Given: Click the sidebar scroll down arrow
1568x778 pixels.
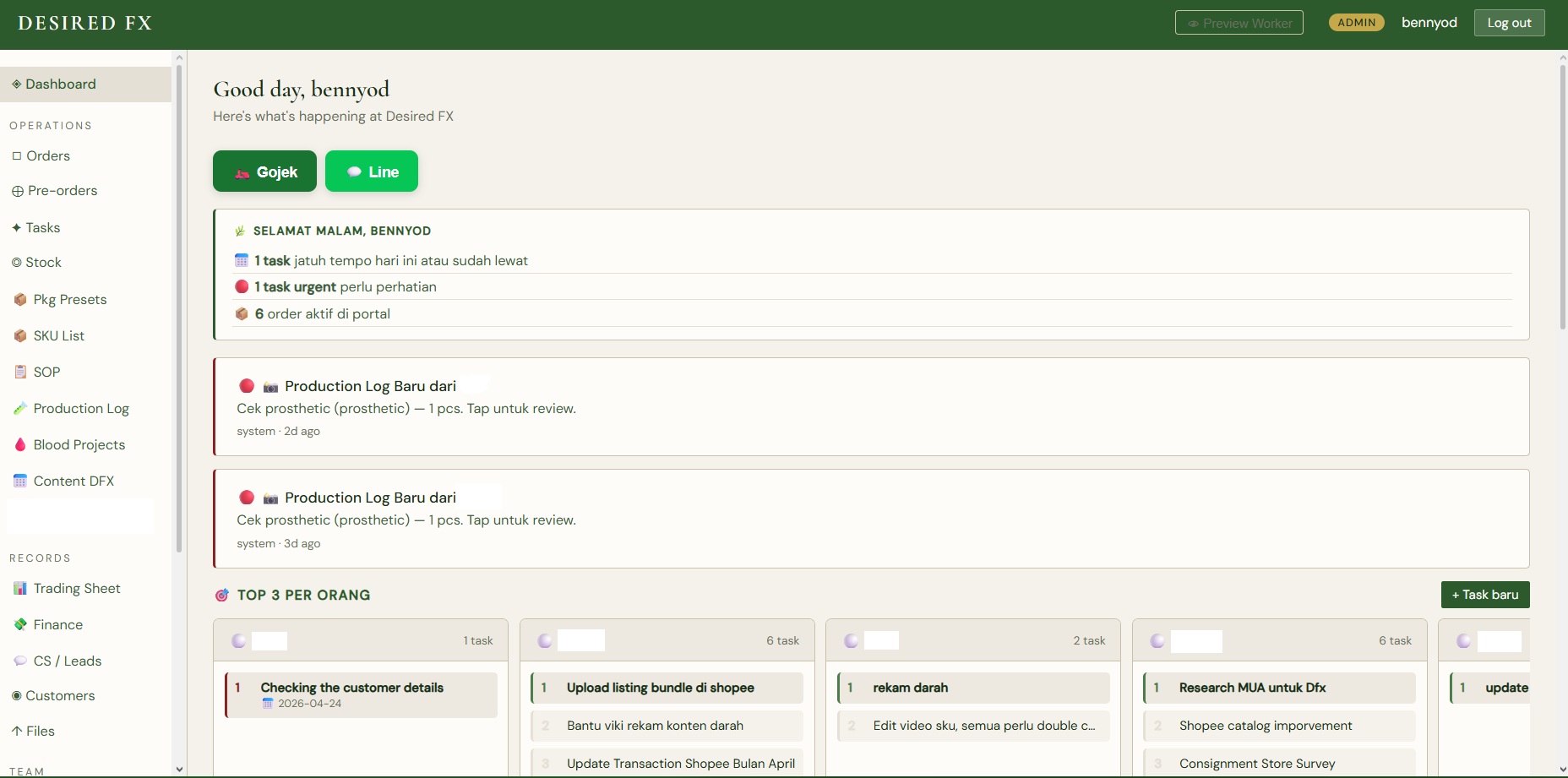Looking at the screenshot, I should pos(179,770).
